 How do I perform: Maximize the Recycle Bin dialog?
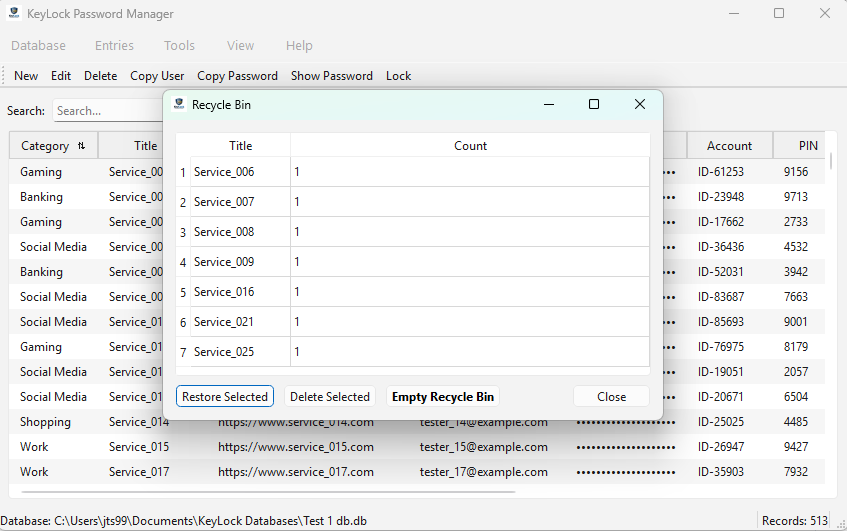point(594,104)
